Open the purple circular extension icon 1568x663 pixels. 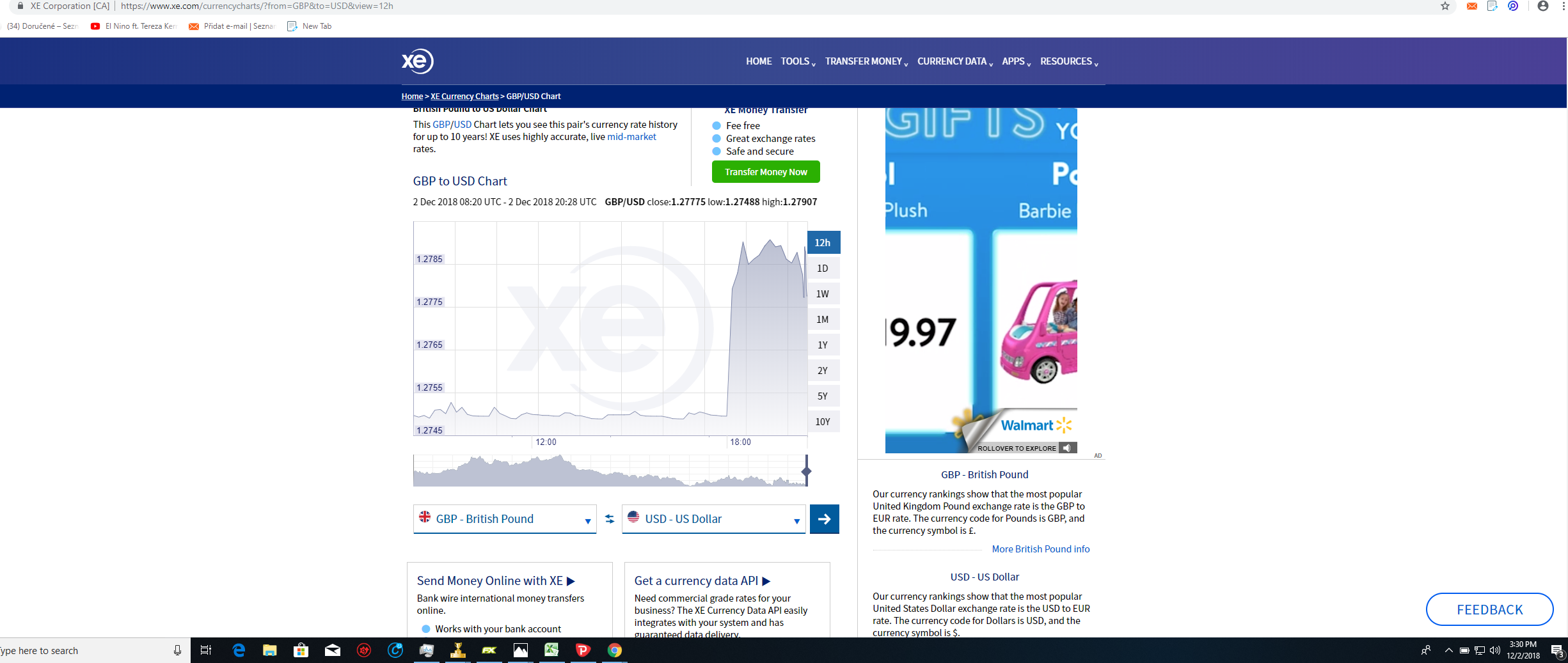click(1513, 6)
